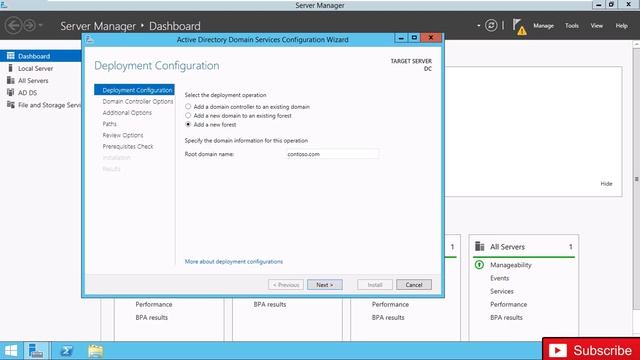Click the Next button in wizard
640x360 pixels.
coord(324,284)
